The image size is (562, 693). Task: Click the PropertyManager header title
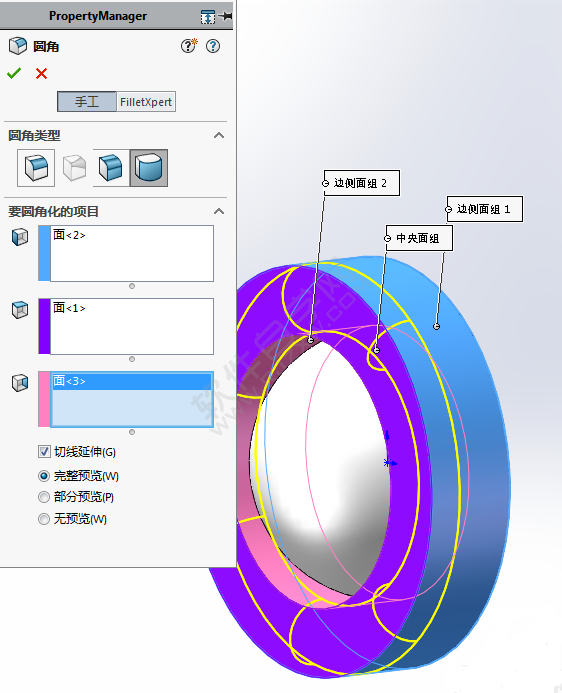pos(98,16)
